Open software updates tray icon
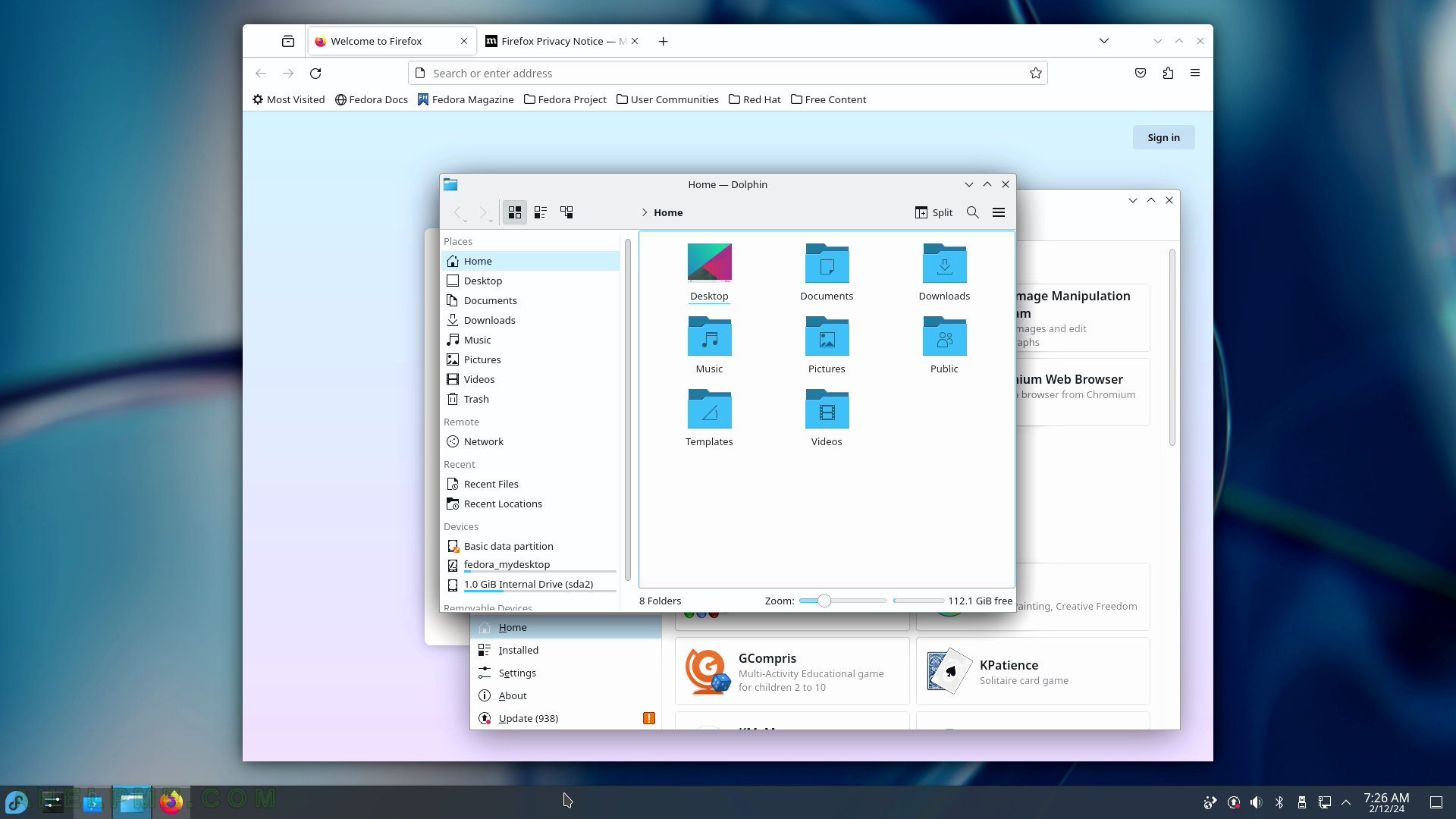1456x819 pixels. coord(1234,802)
